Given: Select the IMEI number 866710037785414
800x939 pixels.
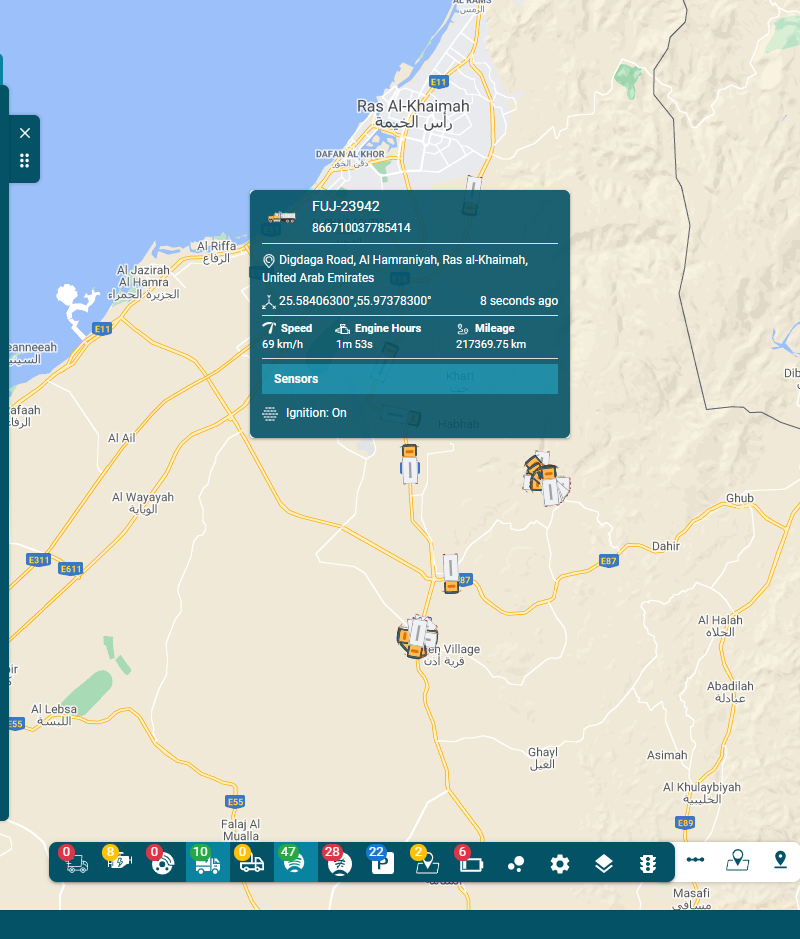Looking at the screenshot, I should point(361,228).
